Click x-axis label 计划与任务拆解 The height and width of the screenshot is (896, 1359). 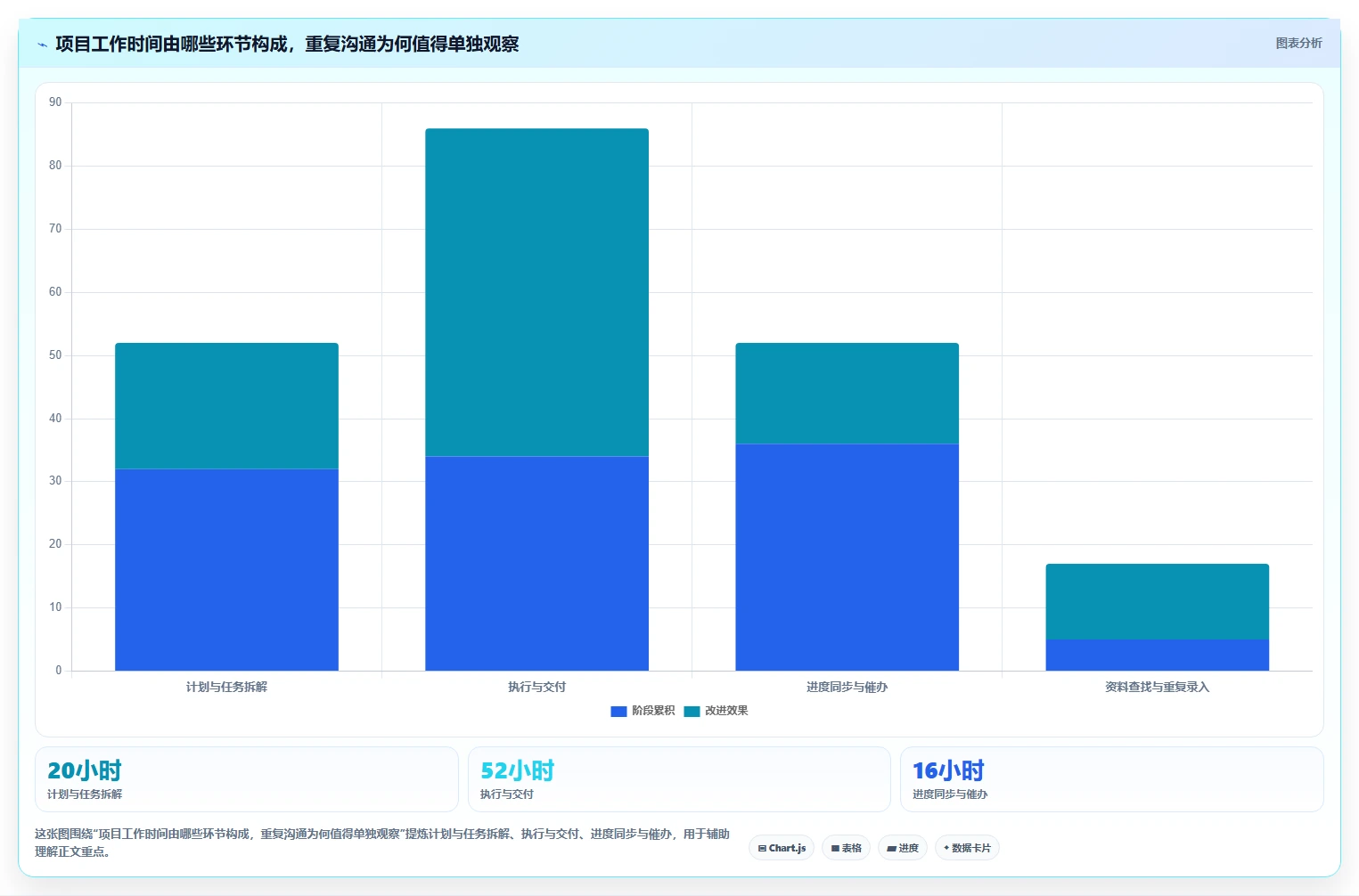(x=226, y=687)
